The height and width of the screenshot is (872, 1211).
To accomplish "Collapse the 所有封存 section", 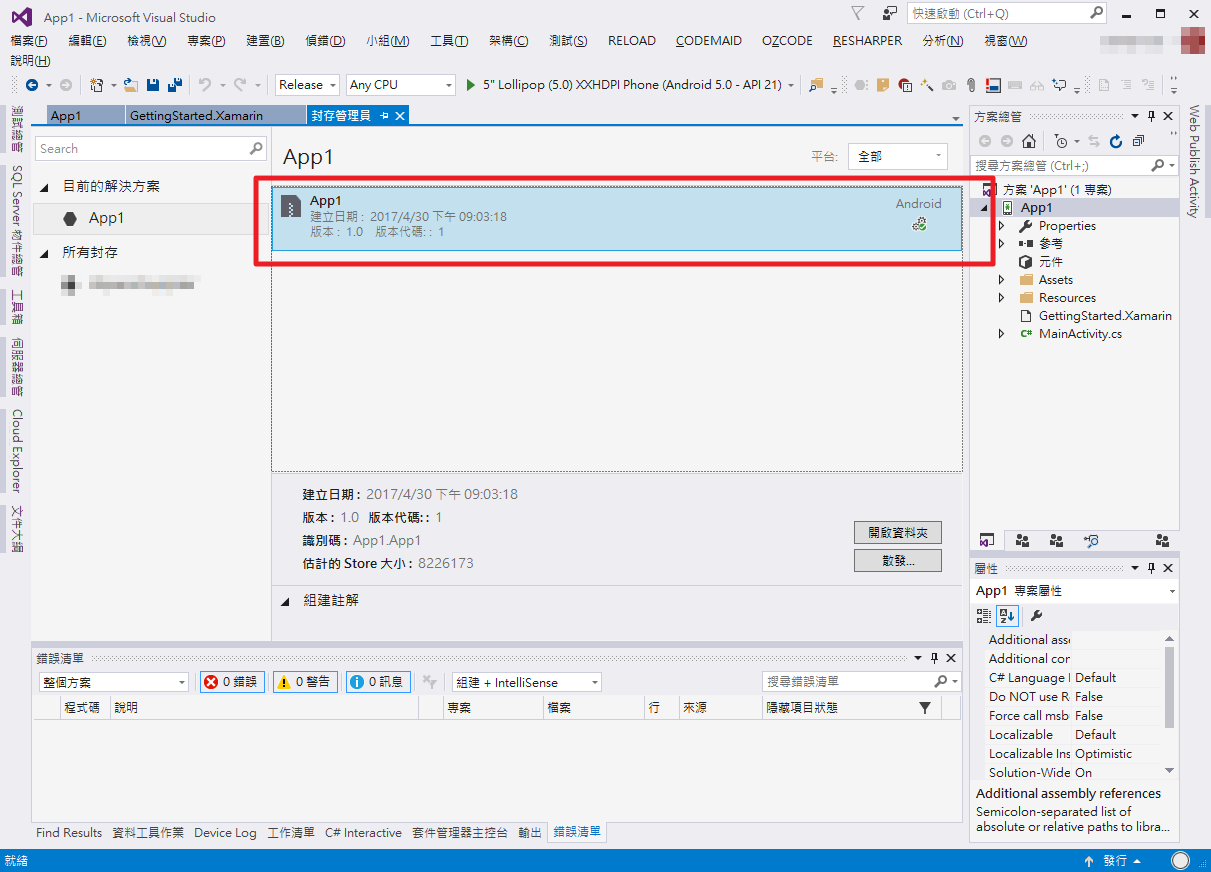I will [44, 253].
